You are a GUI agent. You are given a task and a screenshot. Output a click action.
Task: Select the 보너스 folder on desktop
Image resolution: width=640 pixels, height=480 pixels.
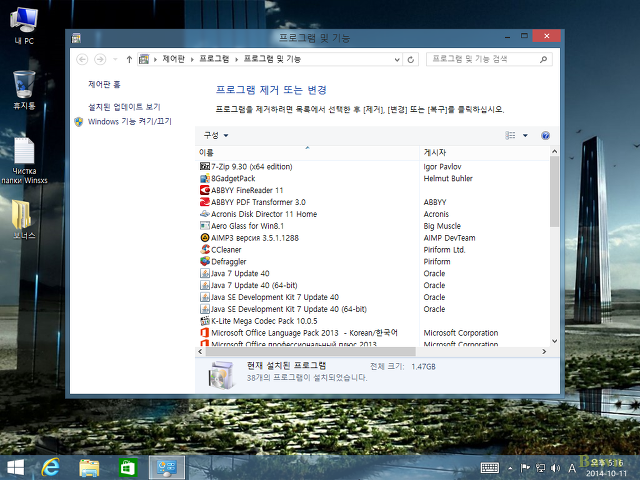tap(24, 219)
